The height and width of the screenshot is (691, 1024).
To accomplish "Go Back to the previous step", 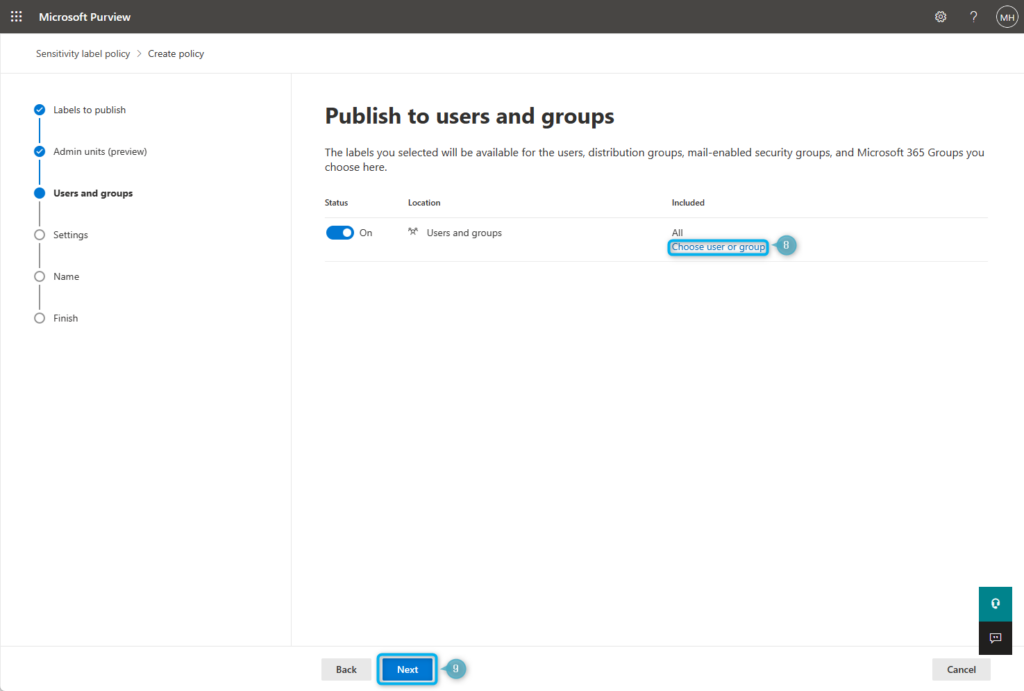I will 345,669.
